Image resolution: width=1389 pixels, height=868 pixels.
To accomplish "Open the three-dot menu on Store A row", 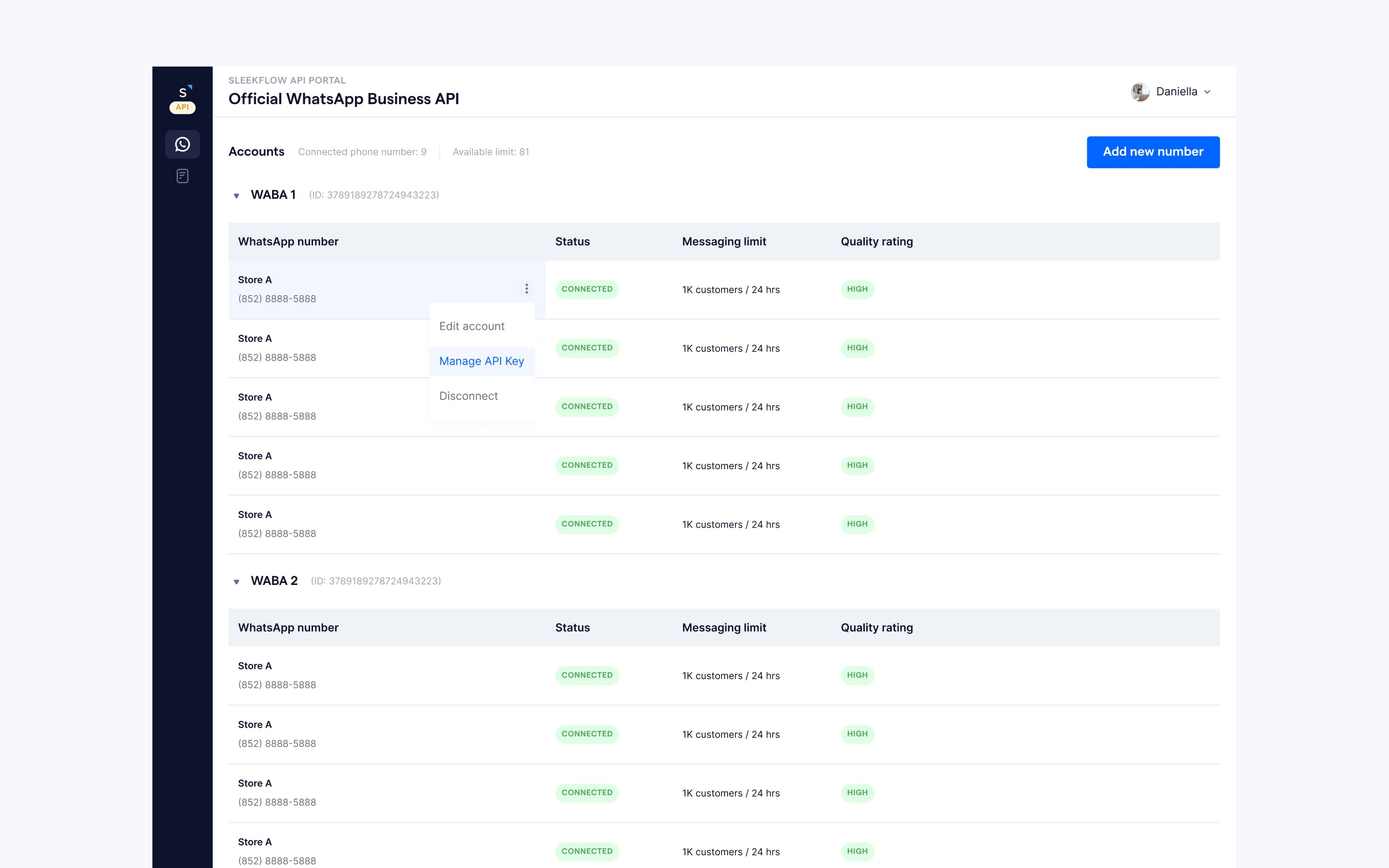I will click(x=526, y=289).
